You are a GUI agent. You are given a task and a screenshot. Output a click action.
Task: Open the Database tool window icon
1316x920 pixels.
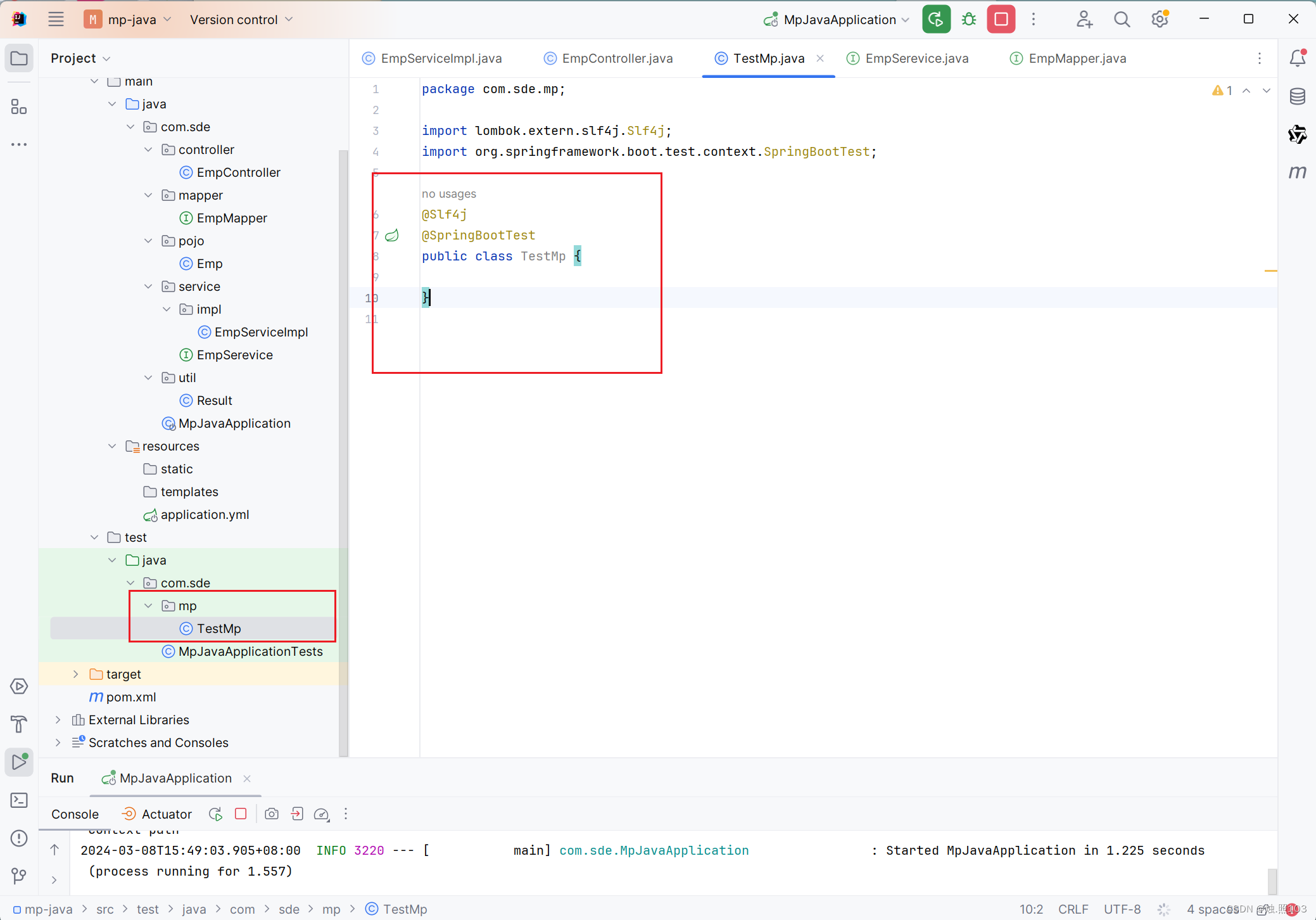[1297, 96]
